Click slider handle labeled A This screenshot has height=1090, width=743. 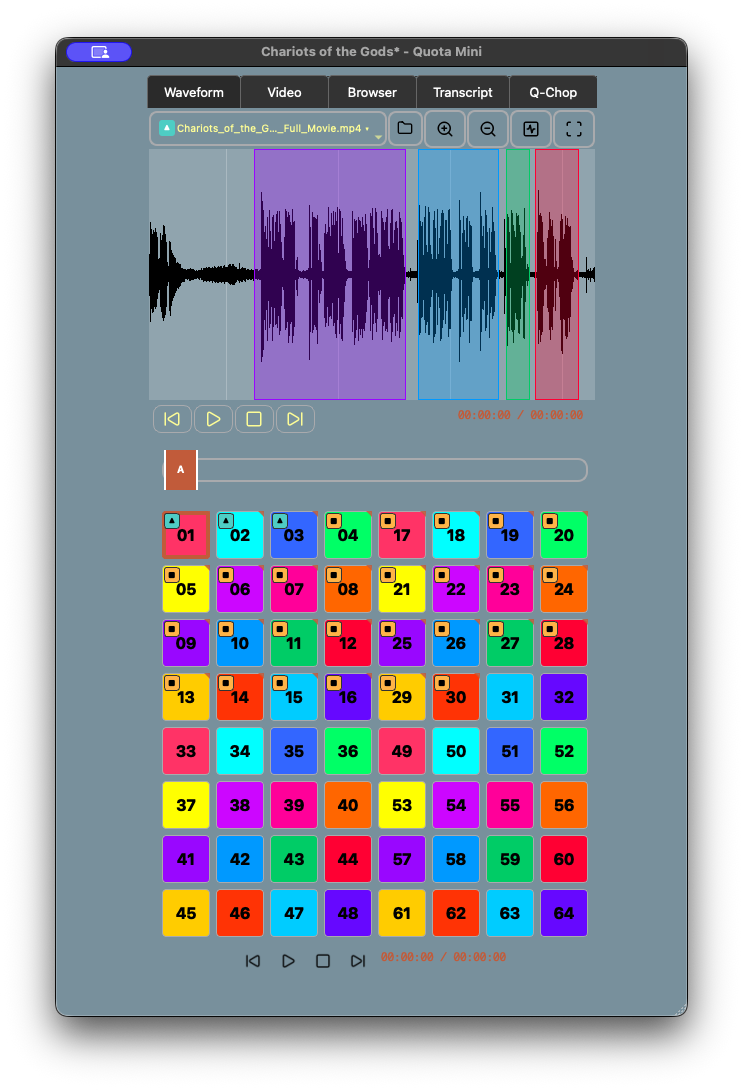(x=181, y=470)
